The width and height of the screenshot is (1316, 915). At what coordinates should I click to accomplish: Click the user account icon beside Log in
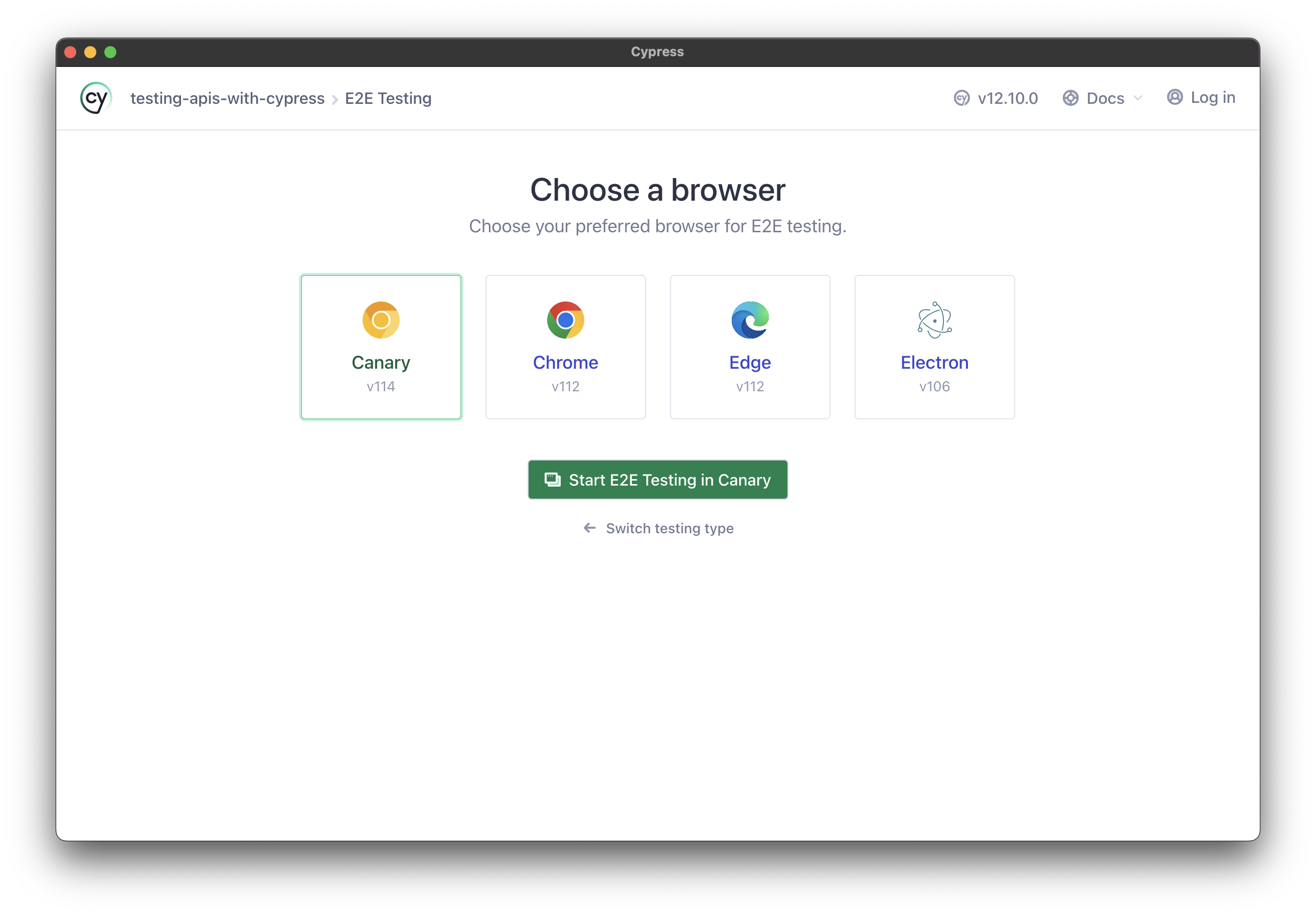click(1175, 97)
